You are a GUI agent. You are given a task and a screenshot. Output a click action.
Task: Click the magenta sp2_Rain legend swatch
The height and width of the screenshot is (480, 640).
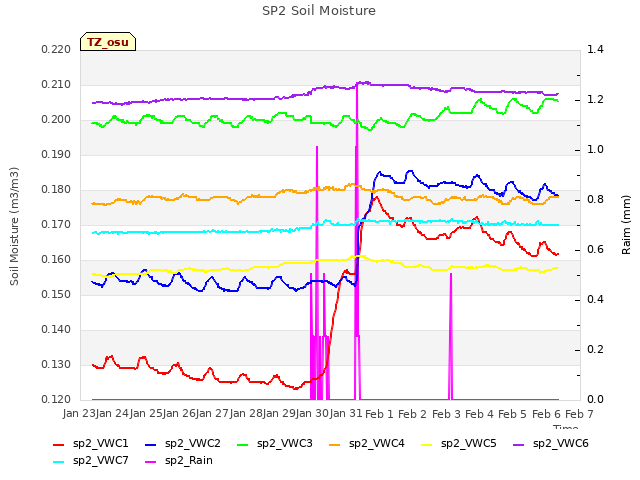coord(151,462)
